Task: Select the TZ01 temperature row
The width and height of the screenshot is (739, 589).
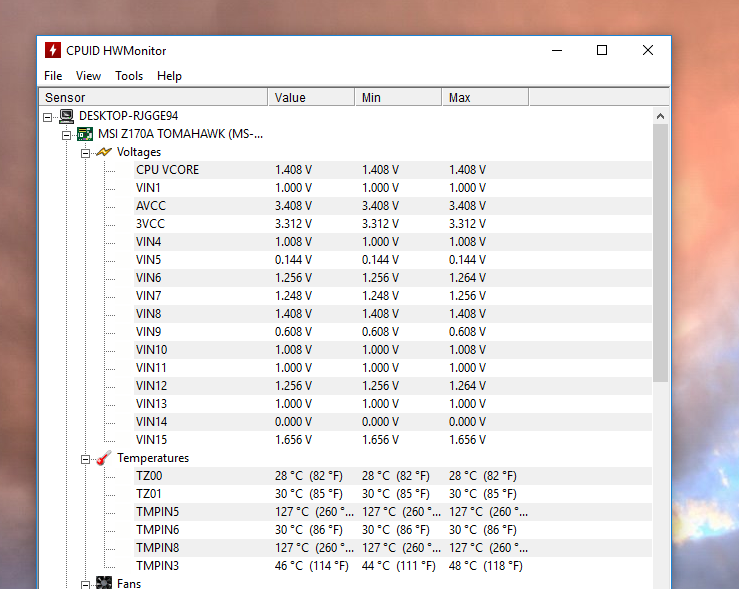Action: point(393,494)
